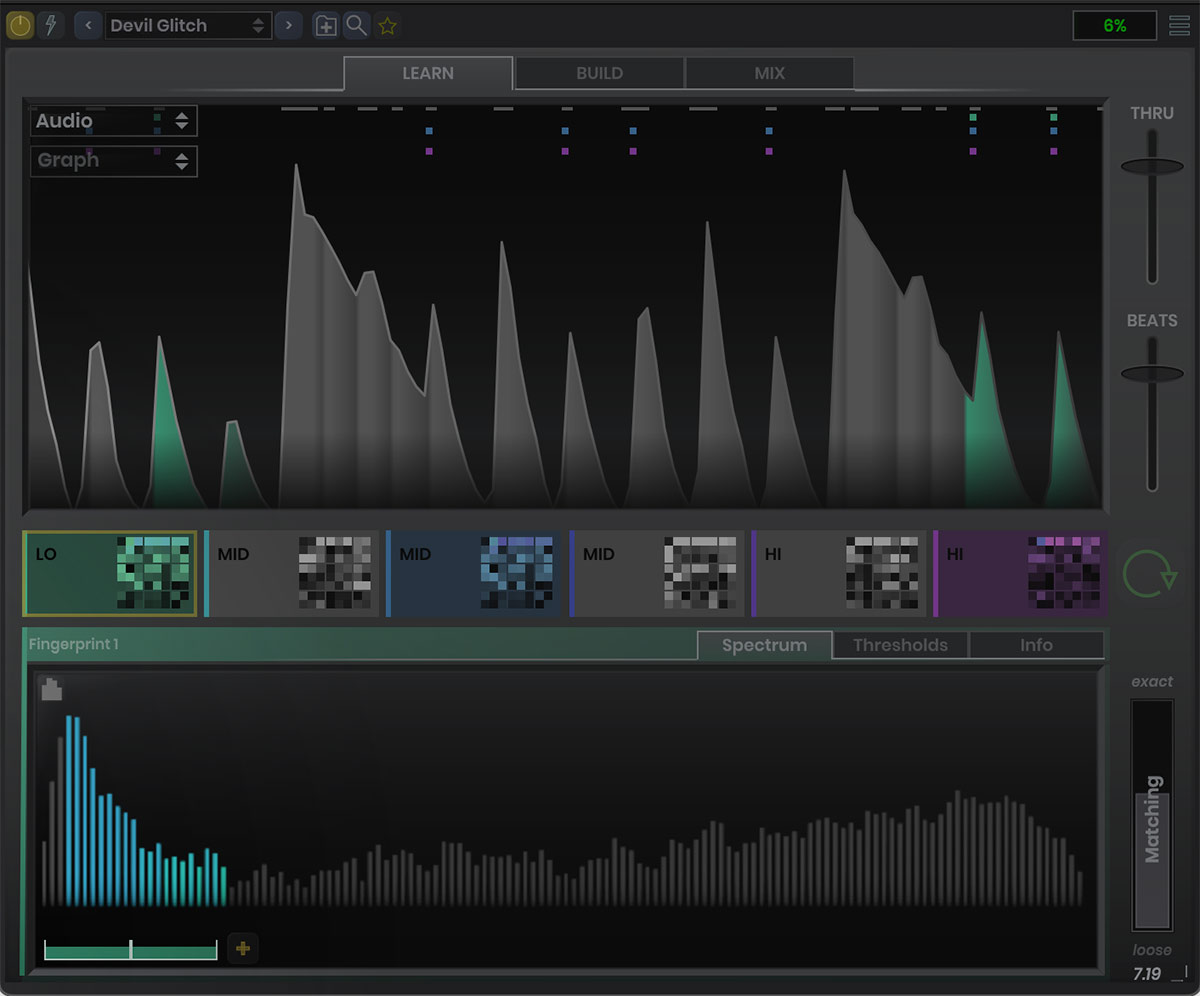Open the Info view
Screen dimensions: 1200x996
[x=1036, y=645]
